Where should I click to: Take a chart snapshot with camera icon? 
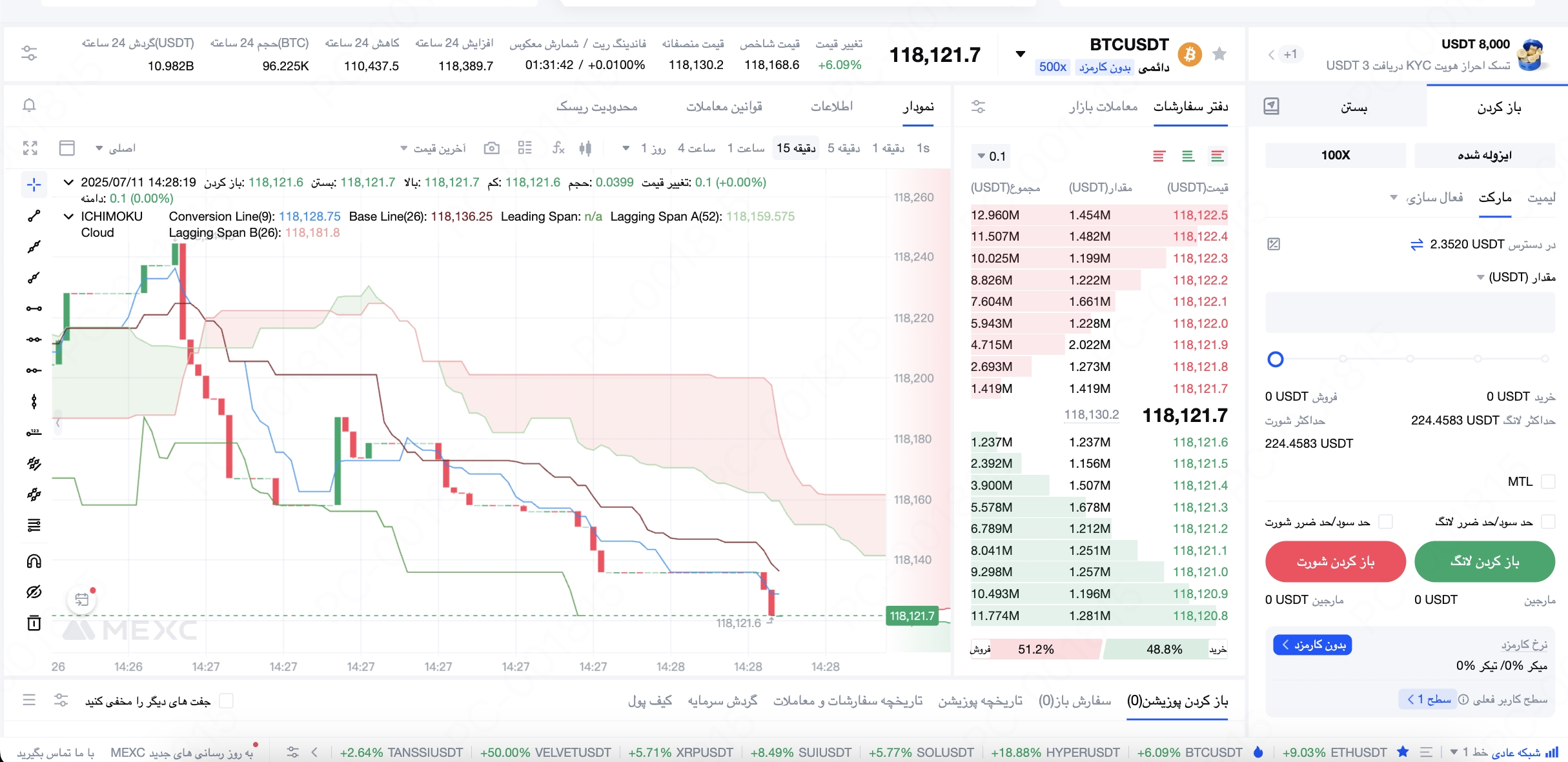click(492, 148)
